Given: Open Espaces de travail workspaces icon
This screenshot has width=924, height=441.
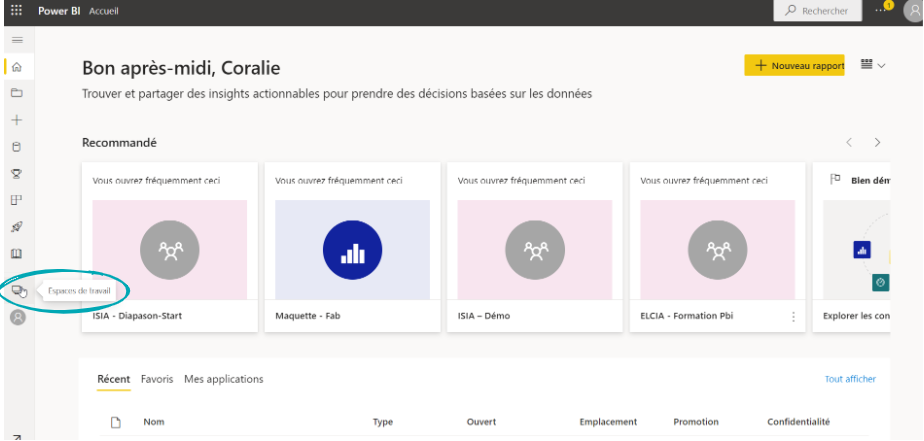Looking at the screenshot, I should (x=17, y=291).
